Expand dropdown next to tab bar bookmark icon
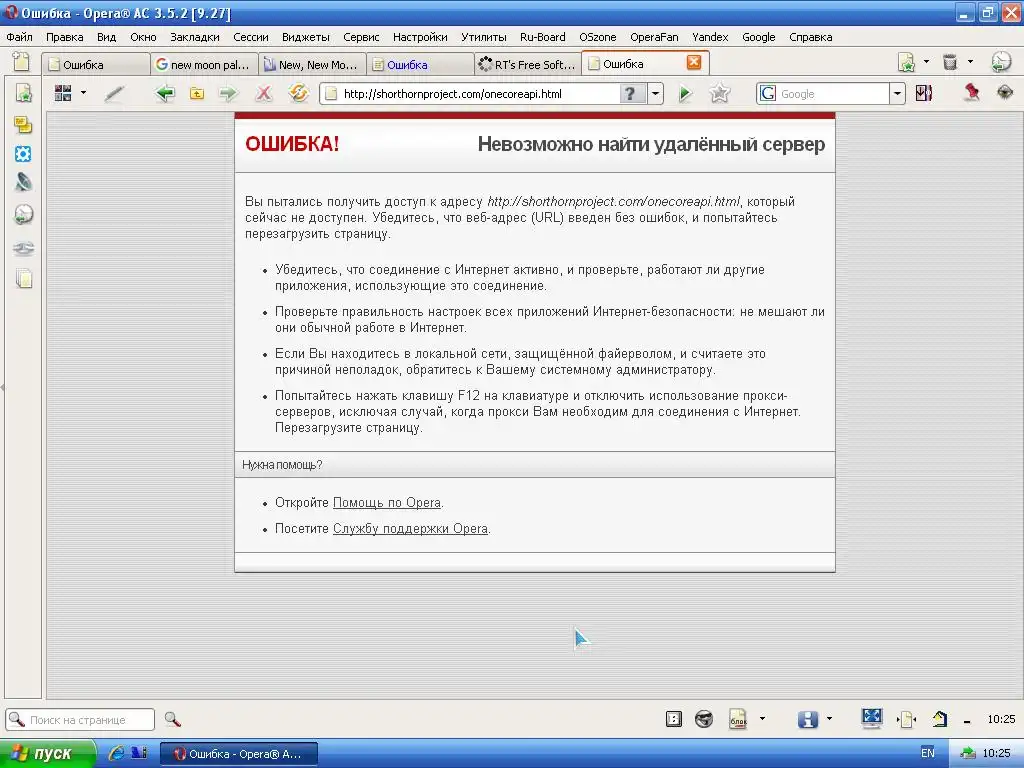This screenshot has width=1024, height=768. click(926, 61)
